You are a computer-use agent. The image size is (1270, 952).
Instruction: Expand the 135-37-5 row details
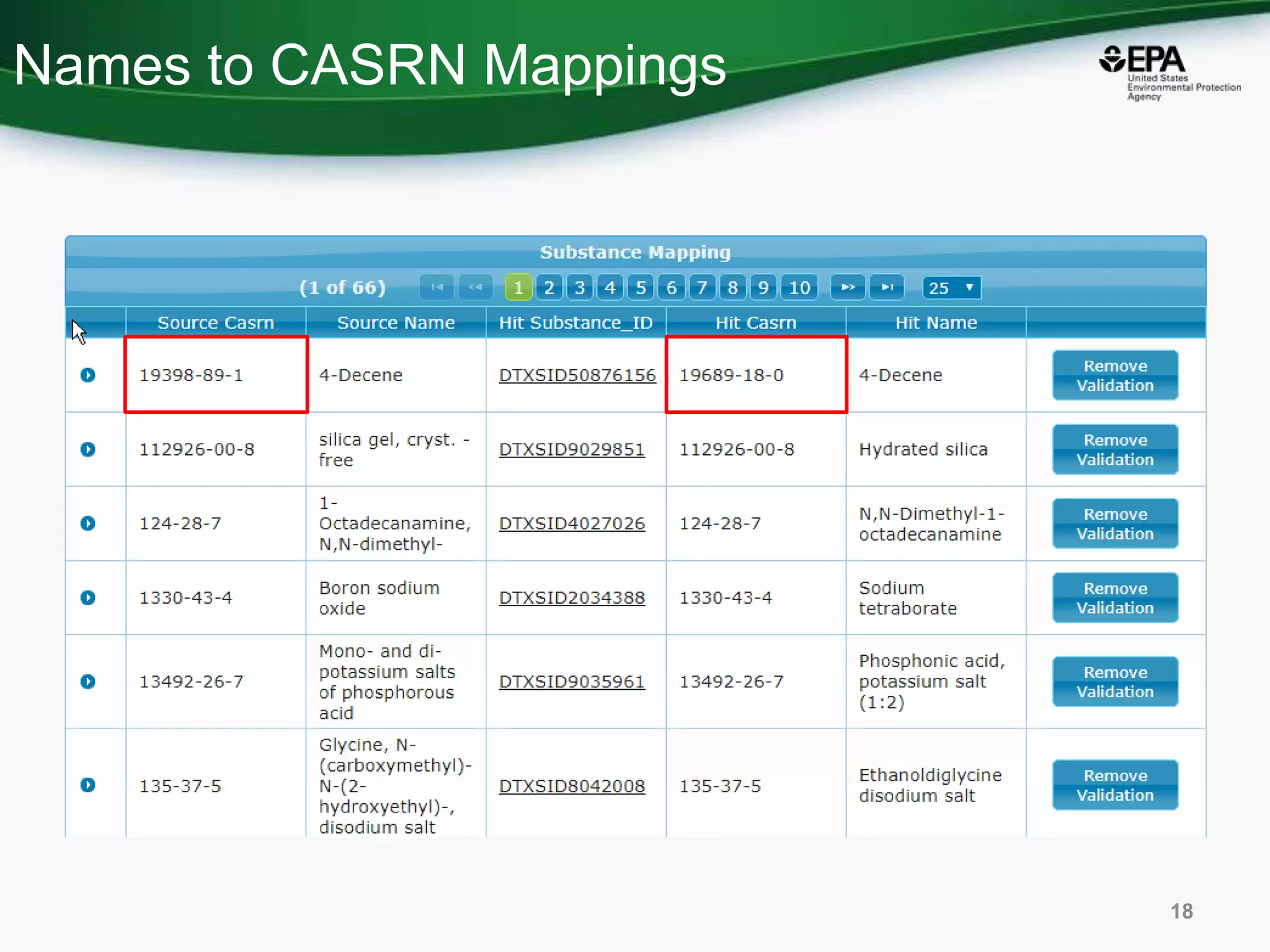point(88,785)
